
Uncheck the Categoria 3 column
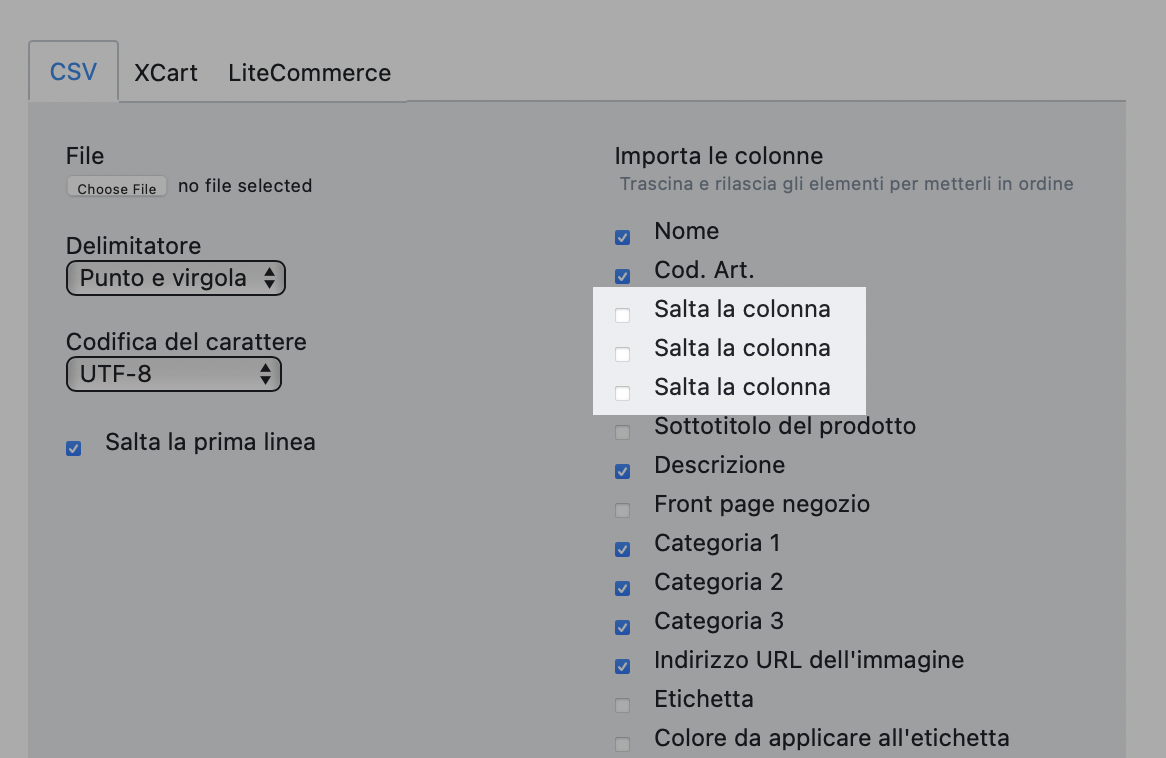[x=622, y=627]
